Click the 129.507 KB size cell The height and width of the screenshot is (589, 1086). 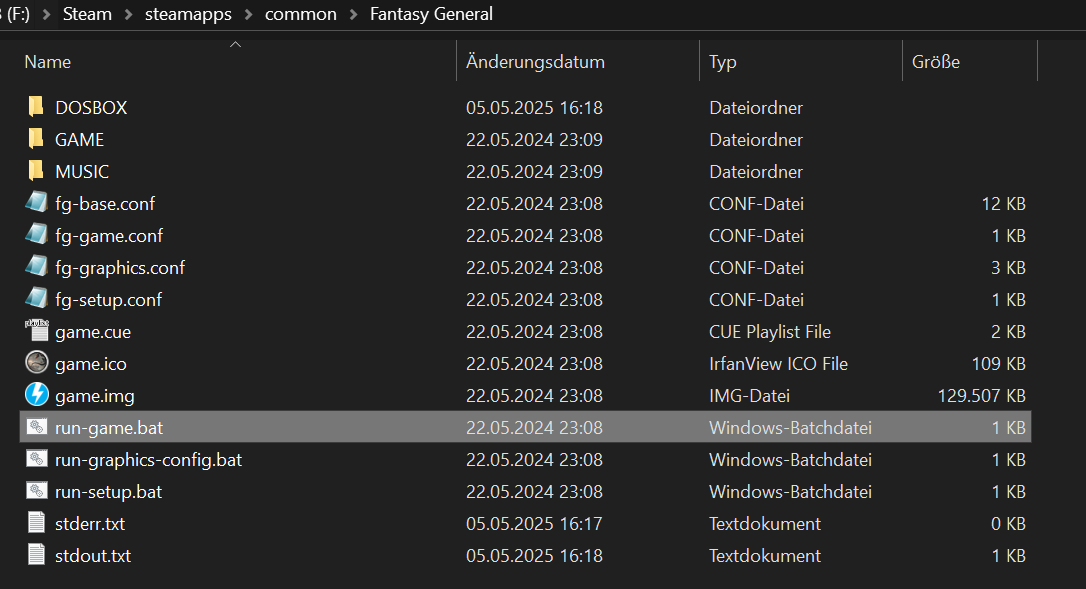(981, 395)
